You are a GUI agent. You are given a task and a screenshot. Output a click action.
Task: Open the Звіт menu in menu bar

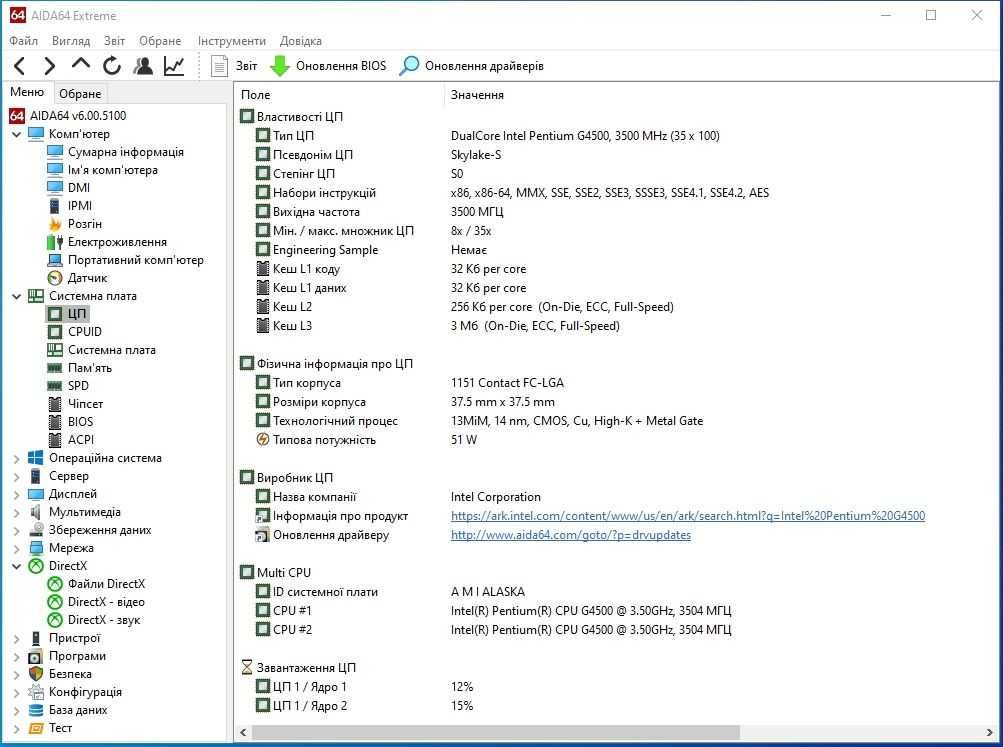tap(115, 41)
